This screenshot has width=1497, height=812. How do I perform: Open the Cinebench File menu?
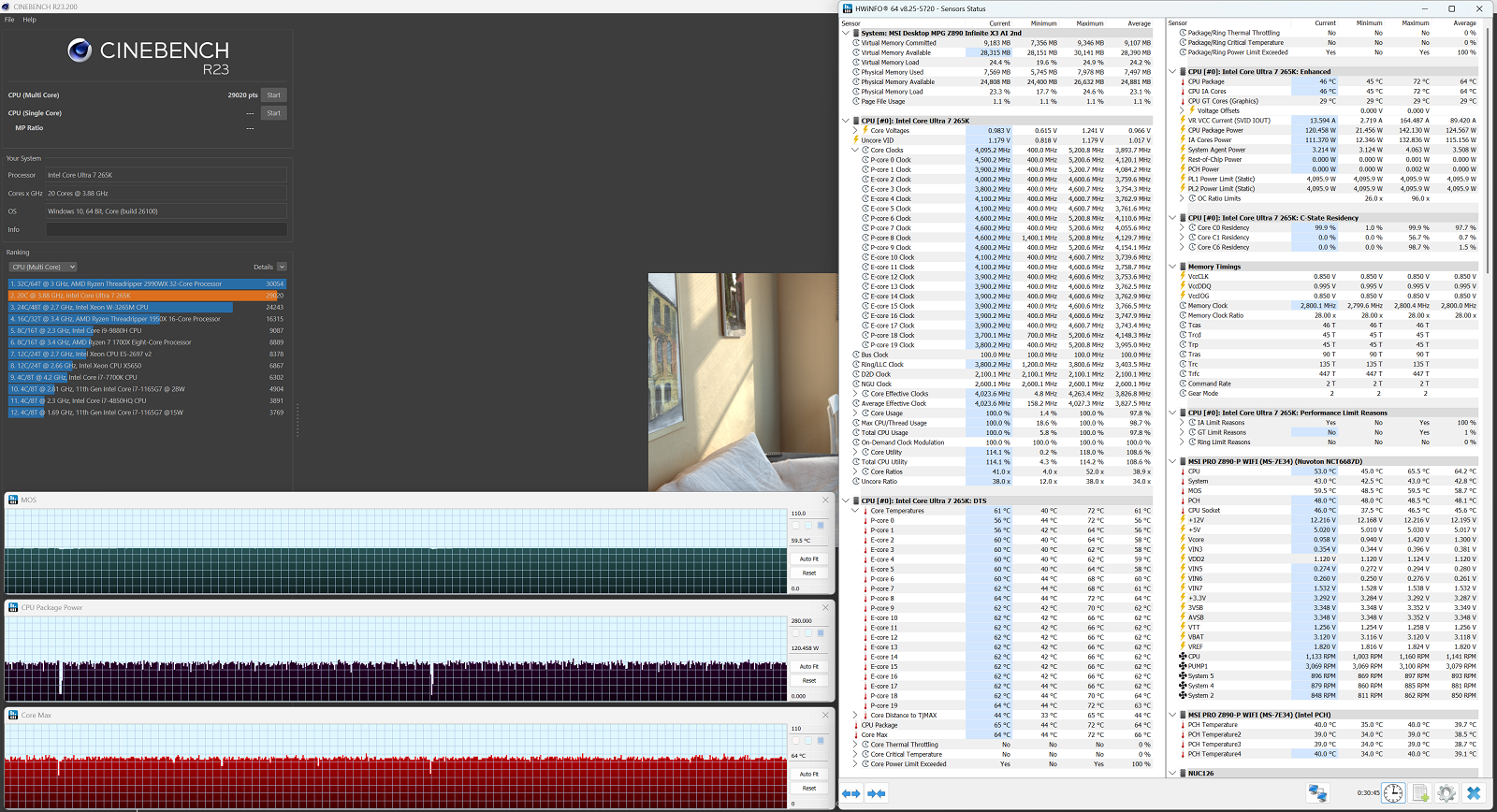tap(9, 20)
